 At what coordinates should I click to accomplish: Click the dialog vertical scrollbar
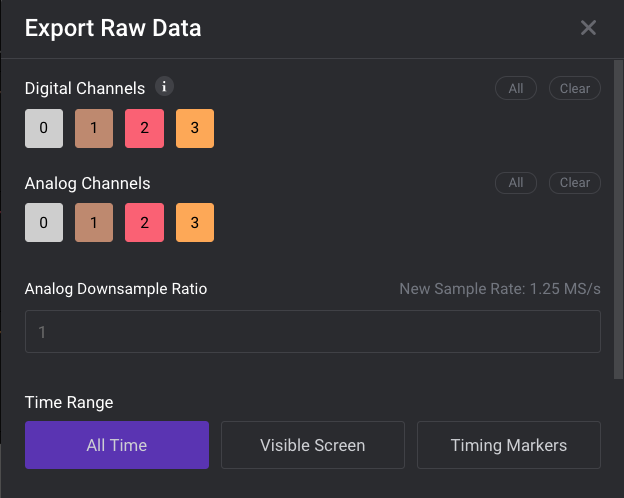pyautogui.click(x=618, y=220)
